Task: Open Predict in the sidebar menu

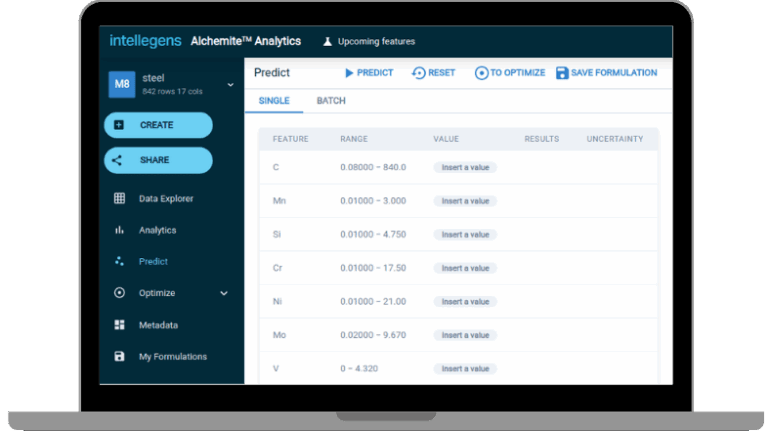Action: coord(153,262)
